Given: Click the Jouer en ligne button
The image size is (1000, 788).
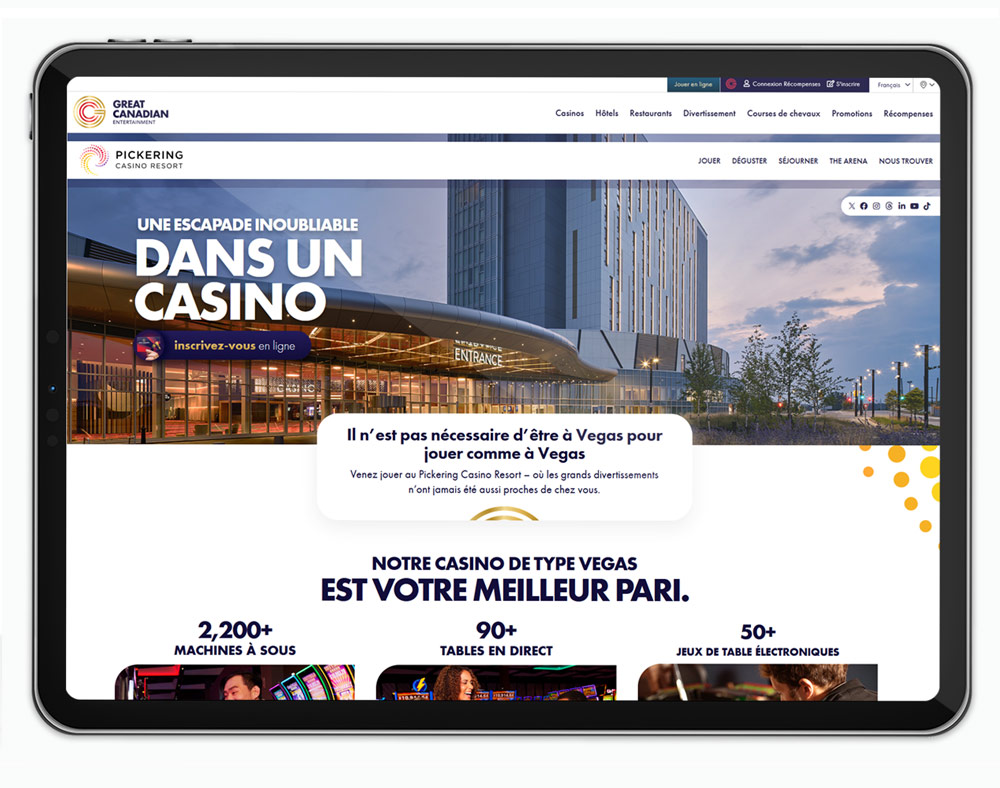Looking at the screenshot, I should pos(693,84).
